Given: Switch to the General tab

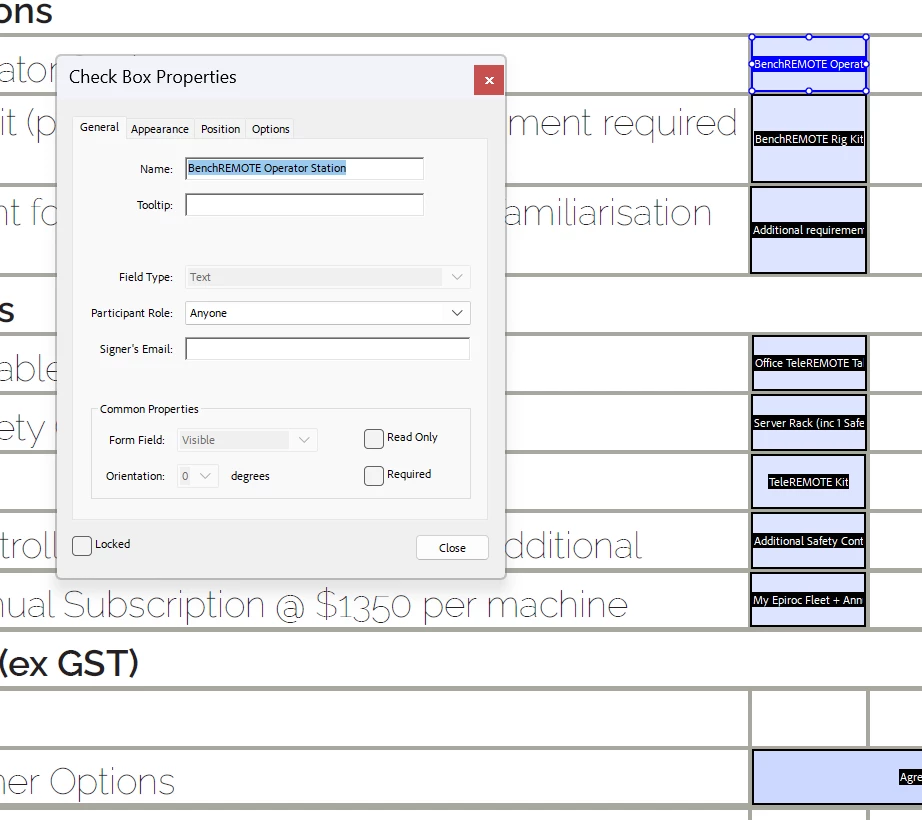Looking at the screenshot, I should point(99,128).
